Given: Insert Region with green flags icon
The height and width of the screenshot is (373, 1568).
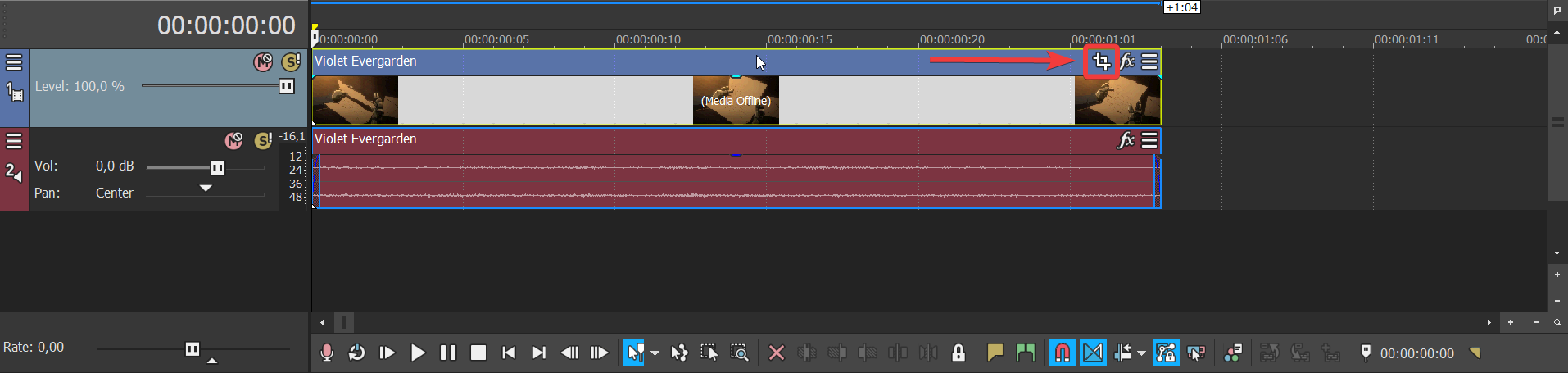Looking at the screenshot, I should point(1025,353).
